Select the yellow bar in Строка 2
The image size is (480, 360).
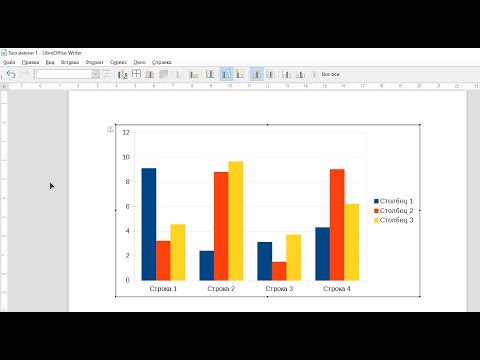[x=236, y=221]
